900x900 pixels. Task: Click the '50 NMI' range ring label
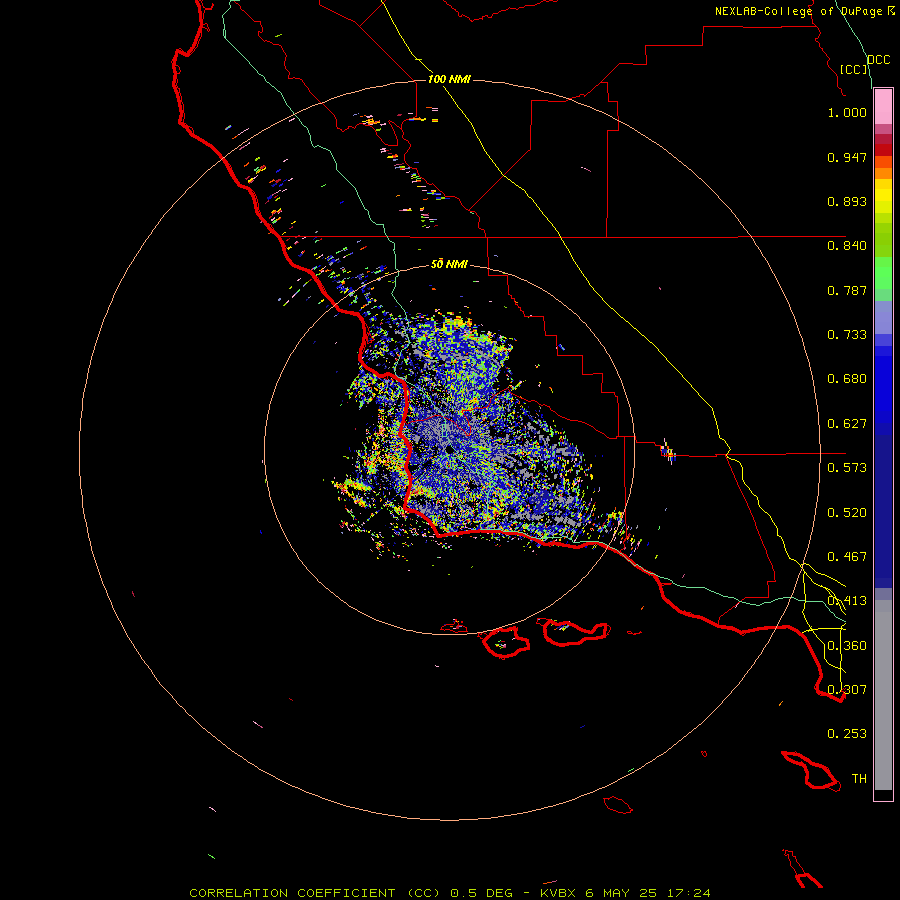point(449,264)
